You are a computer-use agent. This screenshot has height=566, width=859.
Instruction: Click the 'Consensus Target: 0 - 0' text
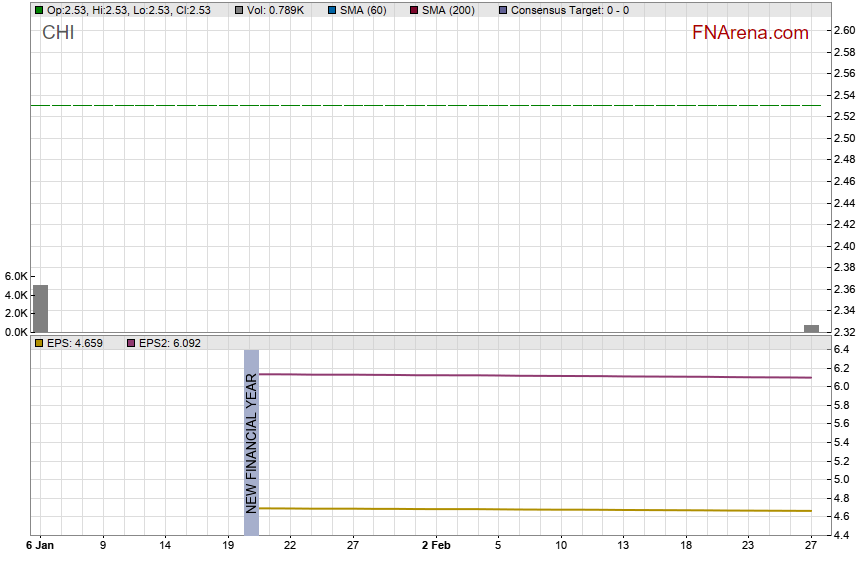(570, 10)
